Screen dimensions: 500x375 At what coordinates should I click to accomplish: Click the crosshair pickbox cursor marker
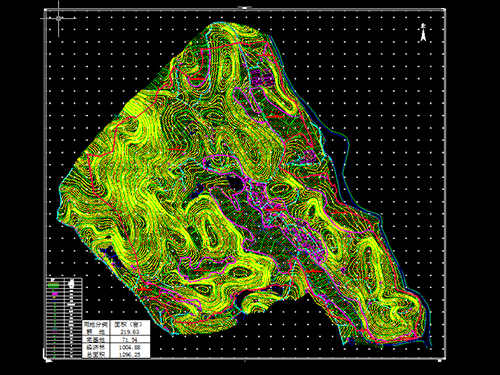(x=59, y=18)
